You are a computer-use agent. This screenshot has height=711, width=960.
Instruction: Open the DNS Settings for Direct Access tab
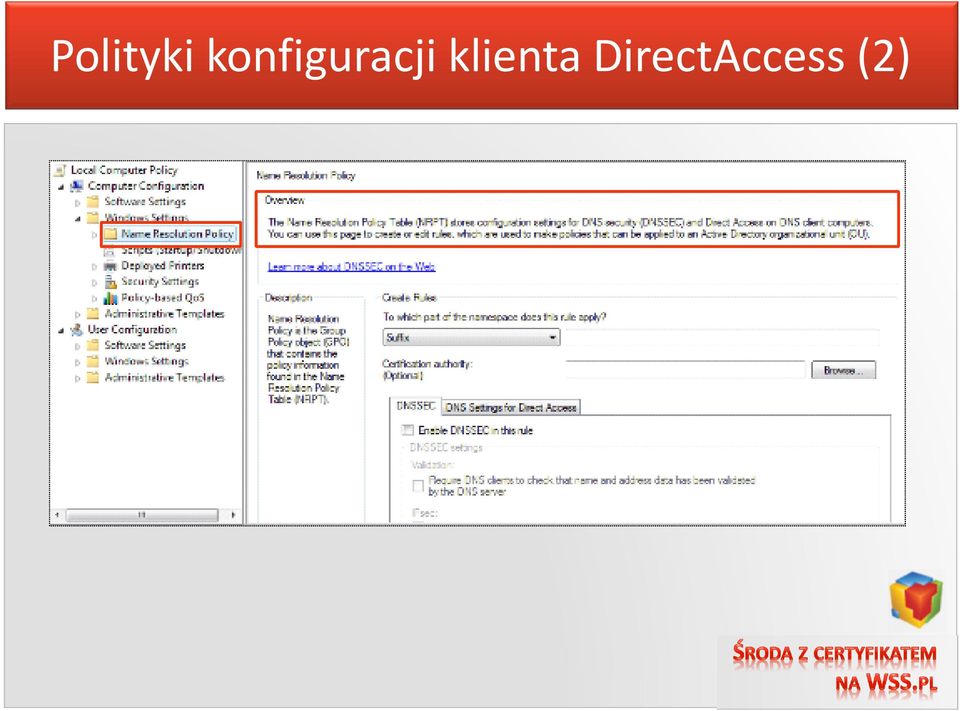click(x=511, y=407)
